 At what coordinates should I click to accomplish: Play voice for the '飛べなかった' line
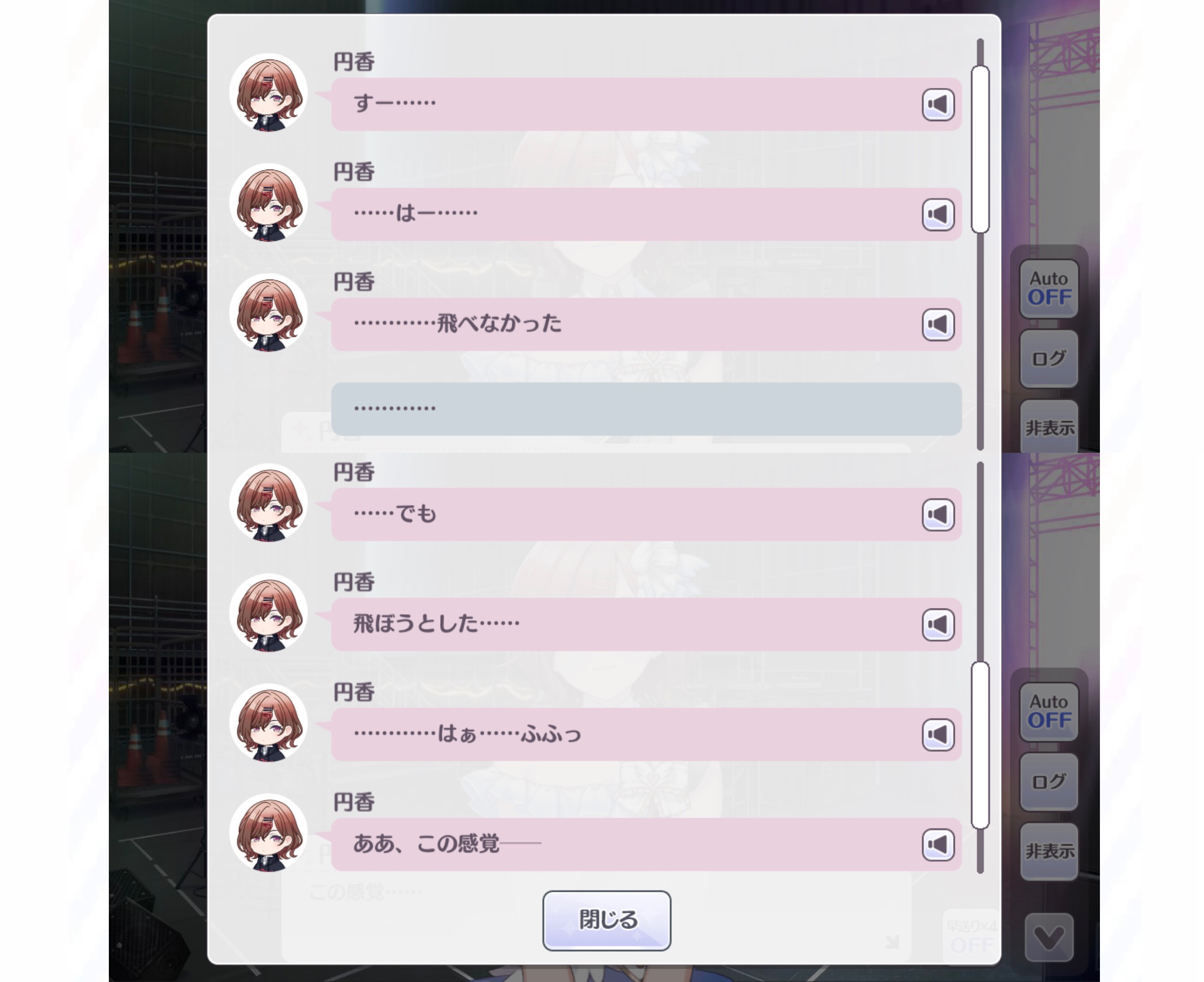(x=939, y=325)
